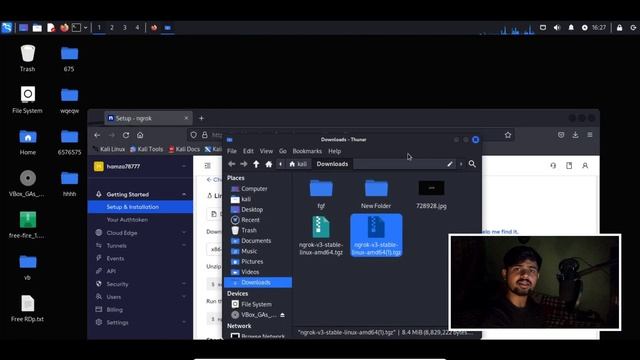Image resolution: width=640 pixels, height=360 pixels.
Task: Select 728928.jpg thumbnail in Downloads
Action: coord(431,194)
